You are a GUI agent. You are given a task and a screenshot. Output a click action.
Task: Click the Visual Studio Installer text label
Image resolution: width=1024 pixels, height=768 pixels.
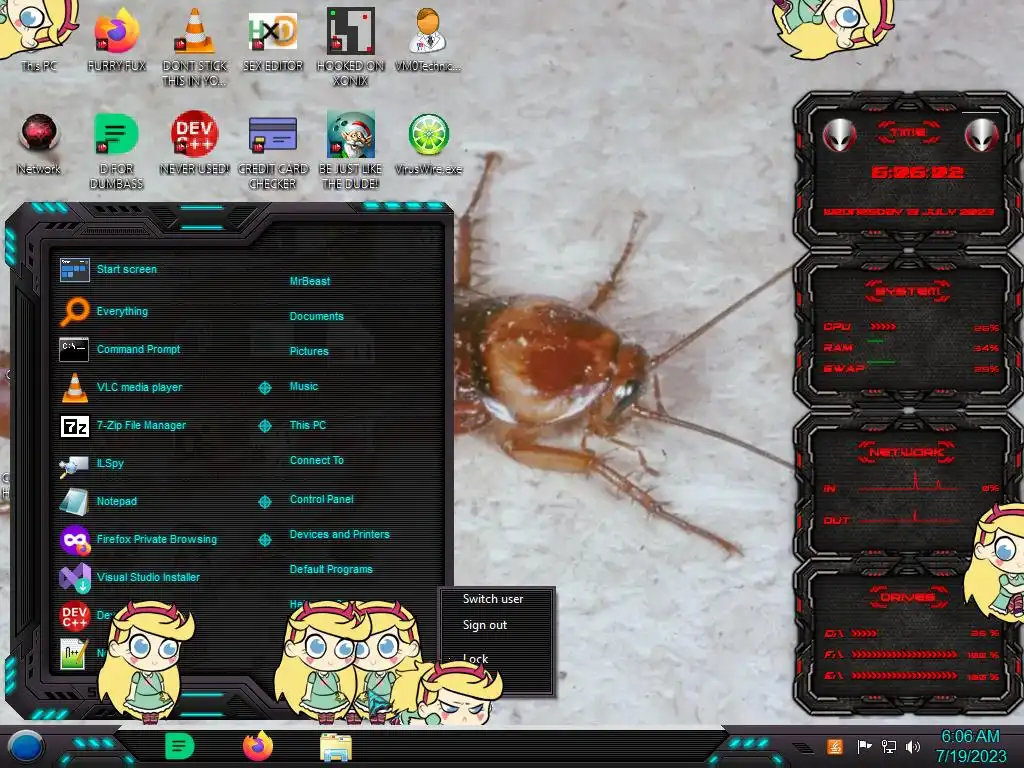click(148, 577)
